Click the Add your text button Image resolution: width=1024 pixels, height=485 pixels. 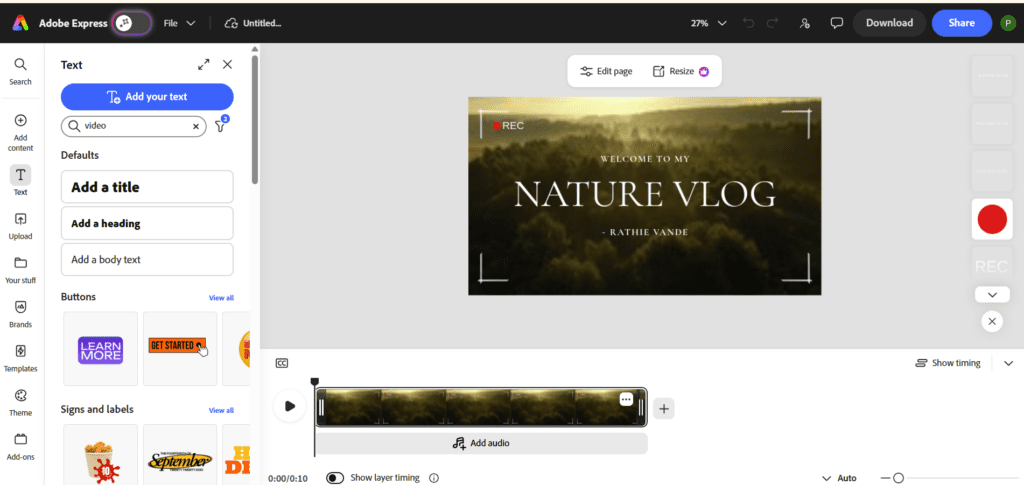pyautogui.click(x=147, y=97)
